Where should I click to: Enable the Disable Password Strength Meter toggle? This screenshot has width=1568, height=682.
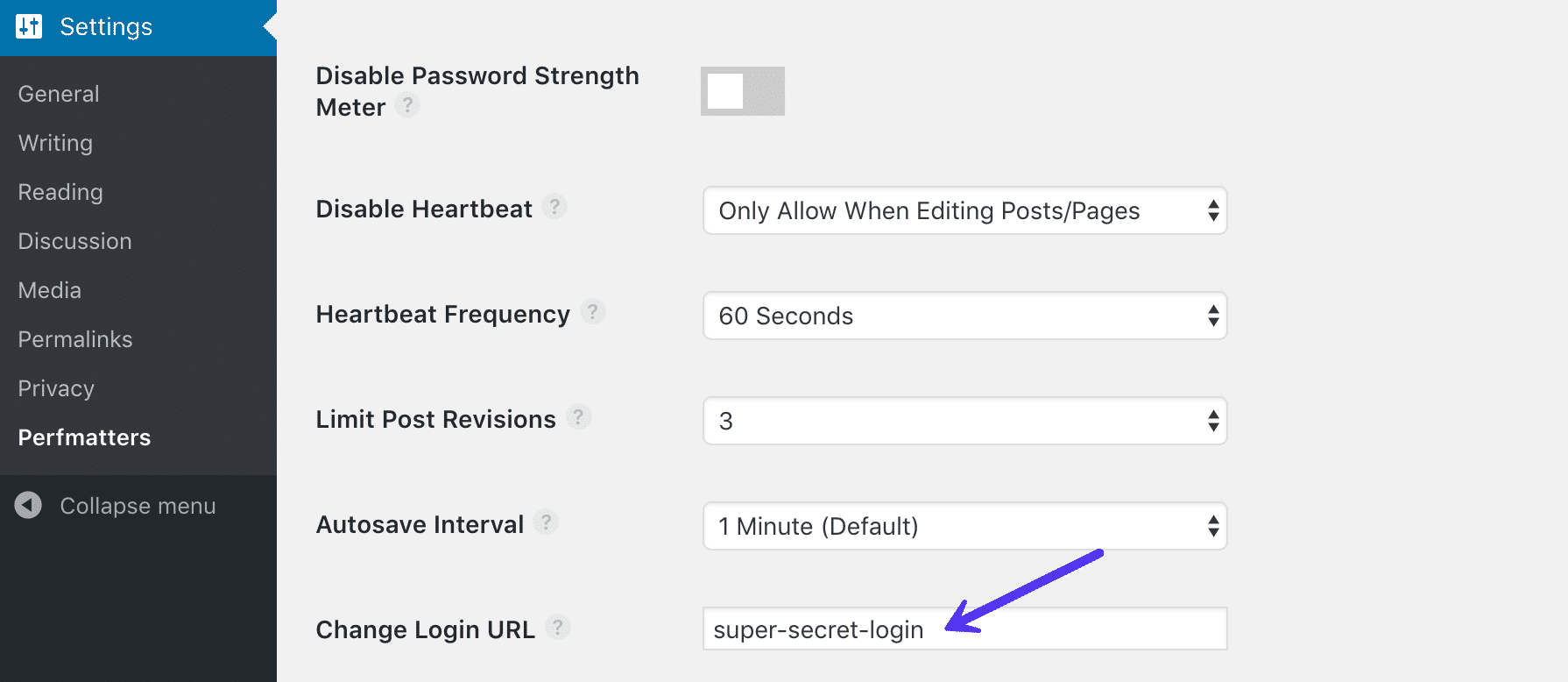click(x=741, y=90)
